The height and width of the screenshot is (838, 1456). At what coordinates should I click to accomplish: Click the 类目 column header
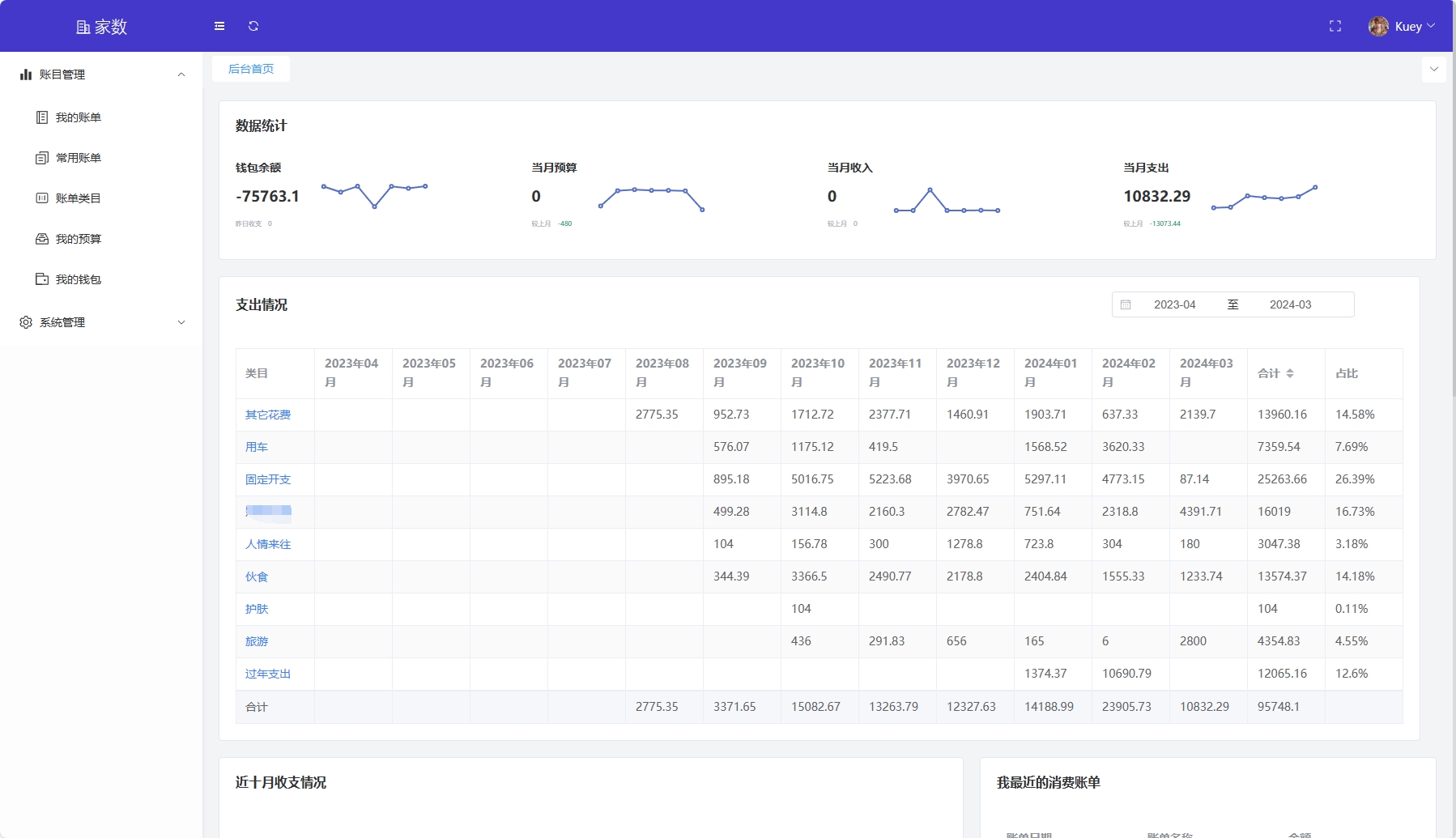click(x=275, y=373)
